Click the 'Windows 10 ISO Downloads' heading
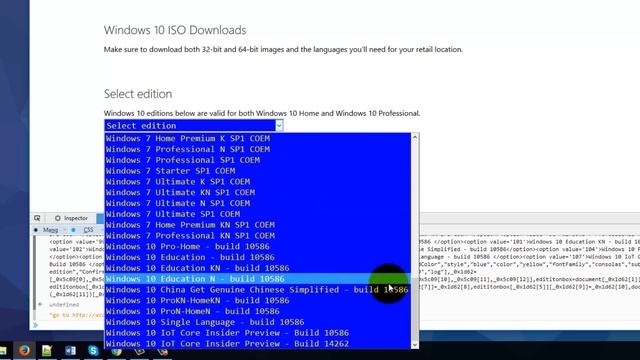 click(175, 30)
